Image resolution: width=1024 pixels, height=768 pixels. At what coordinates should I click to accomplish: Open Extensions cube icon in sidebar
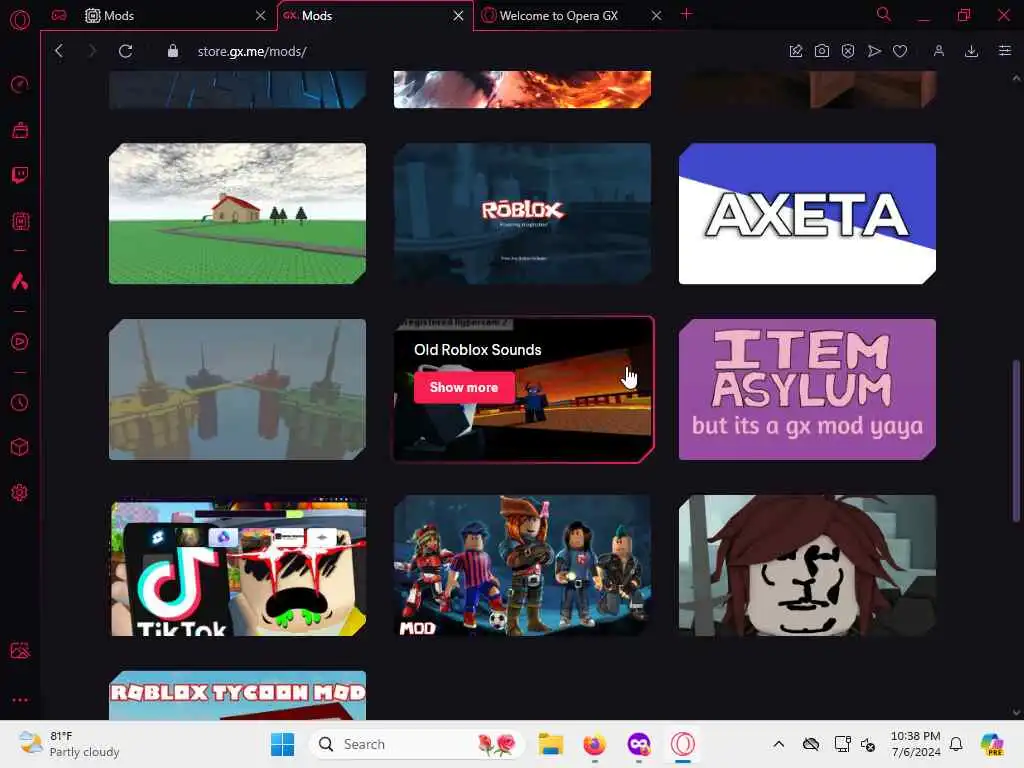pos(20,447)
